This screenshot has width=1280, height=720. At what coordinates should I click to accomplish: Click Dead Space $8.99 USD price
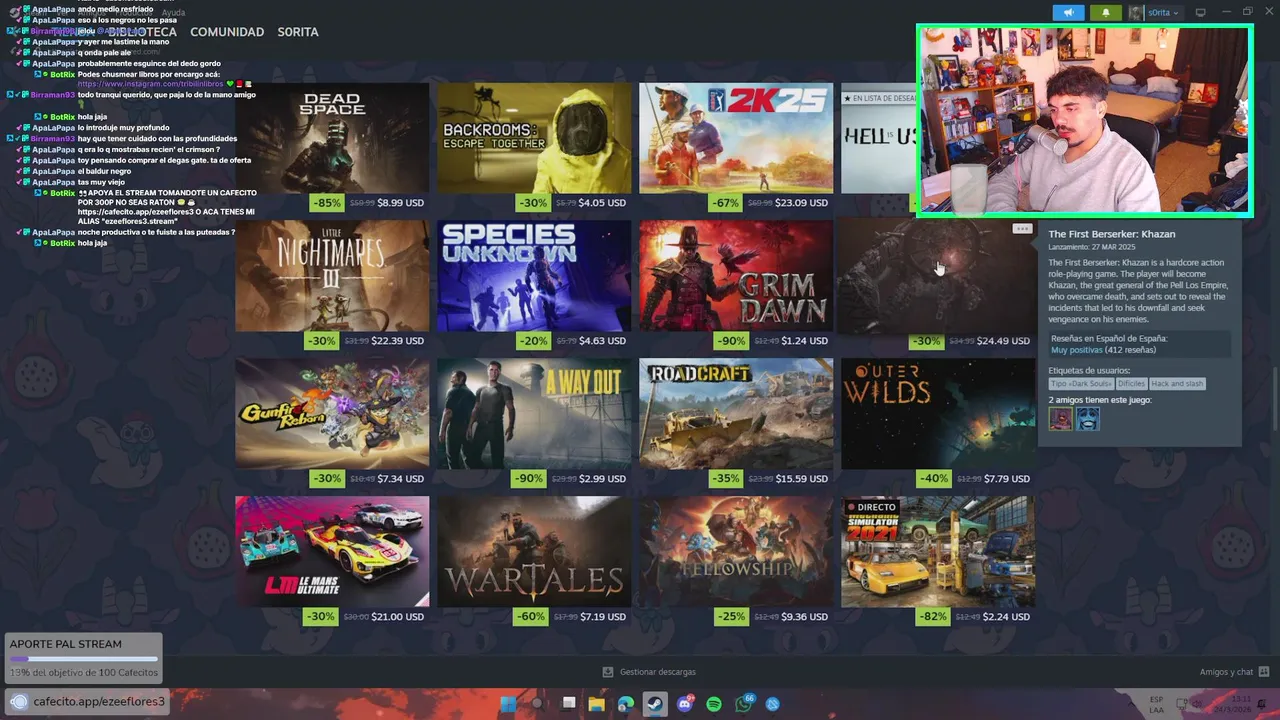(x=400, y=203)
